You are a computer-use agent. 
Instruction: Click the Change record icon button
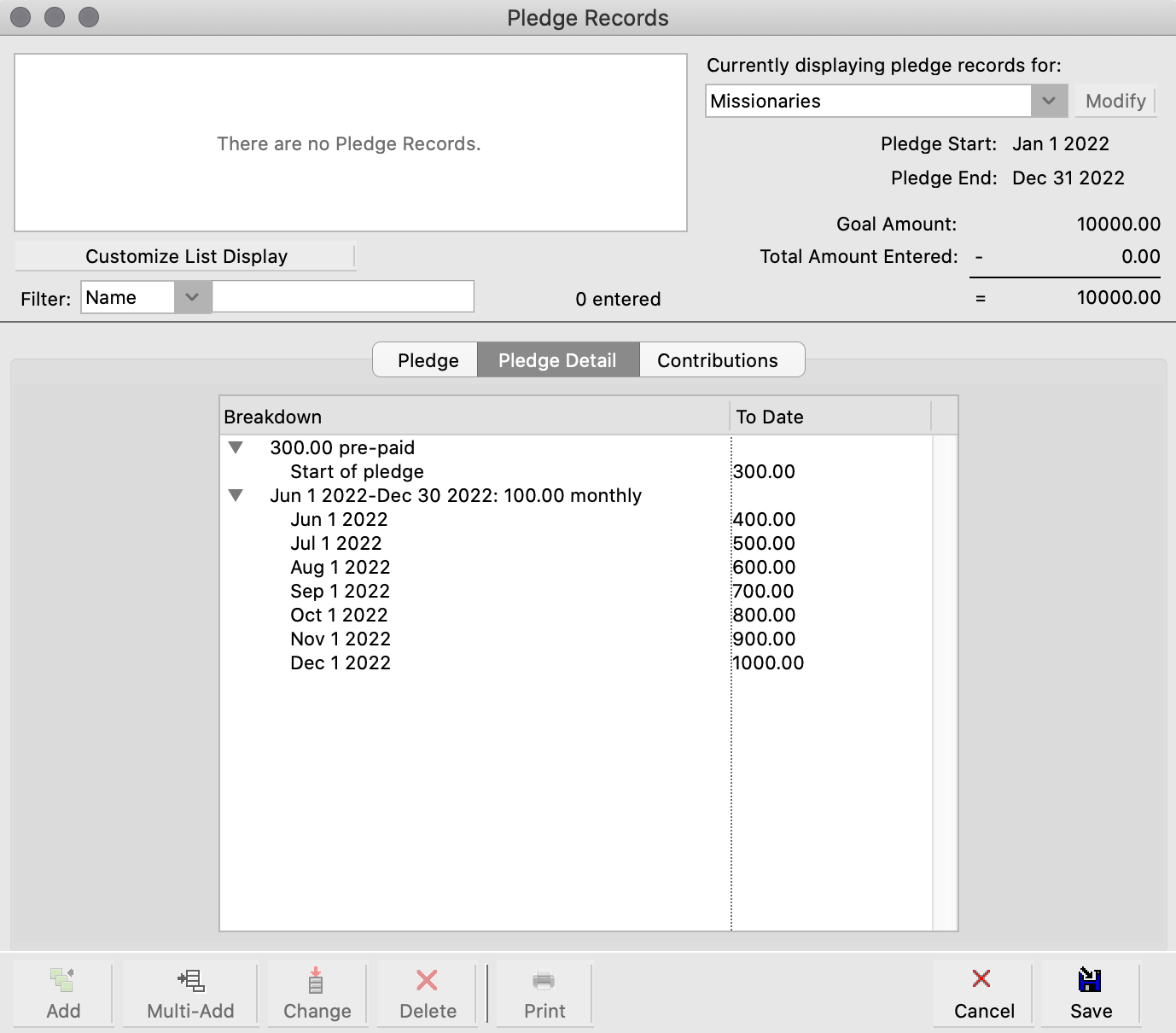coord(317,994)
